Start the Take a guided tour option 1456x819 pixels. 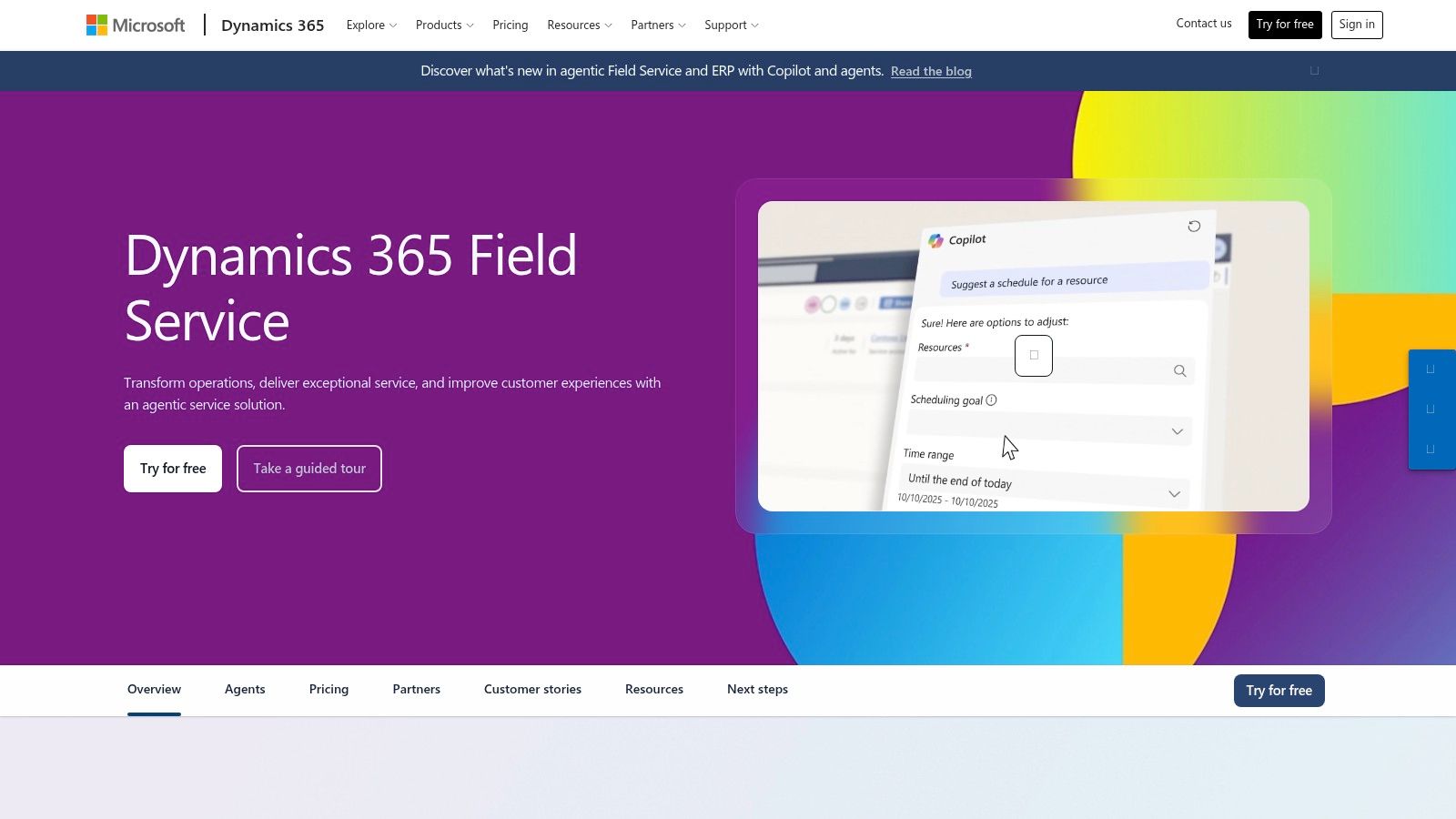(x=309, y=469)
